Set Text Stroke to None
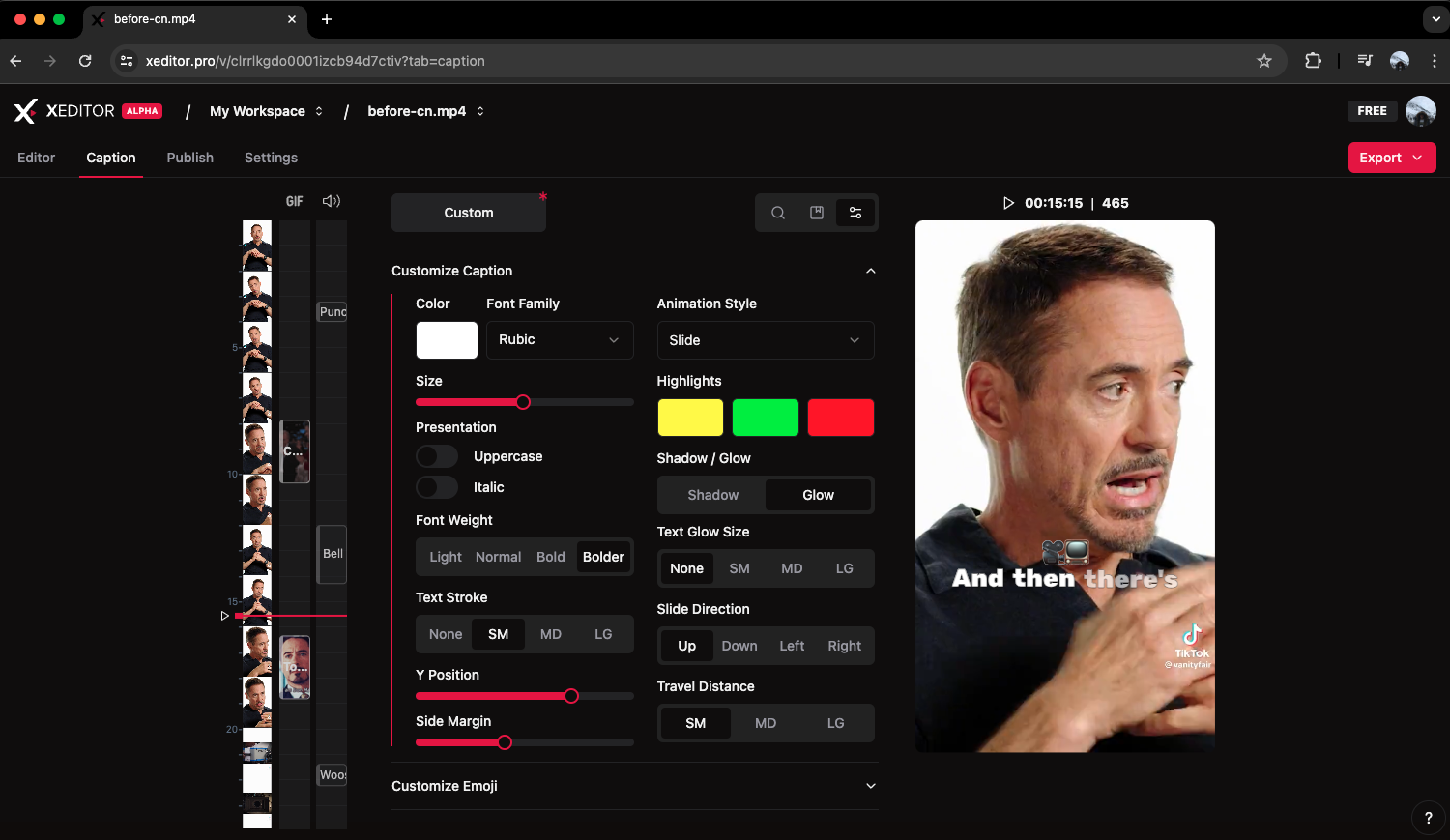Image resolution: width=1450 pixels, height=840 pixels. coord(446,634)
